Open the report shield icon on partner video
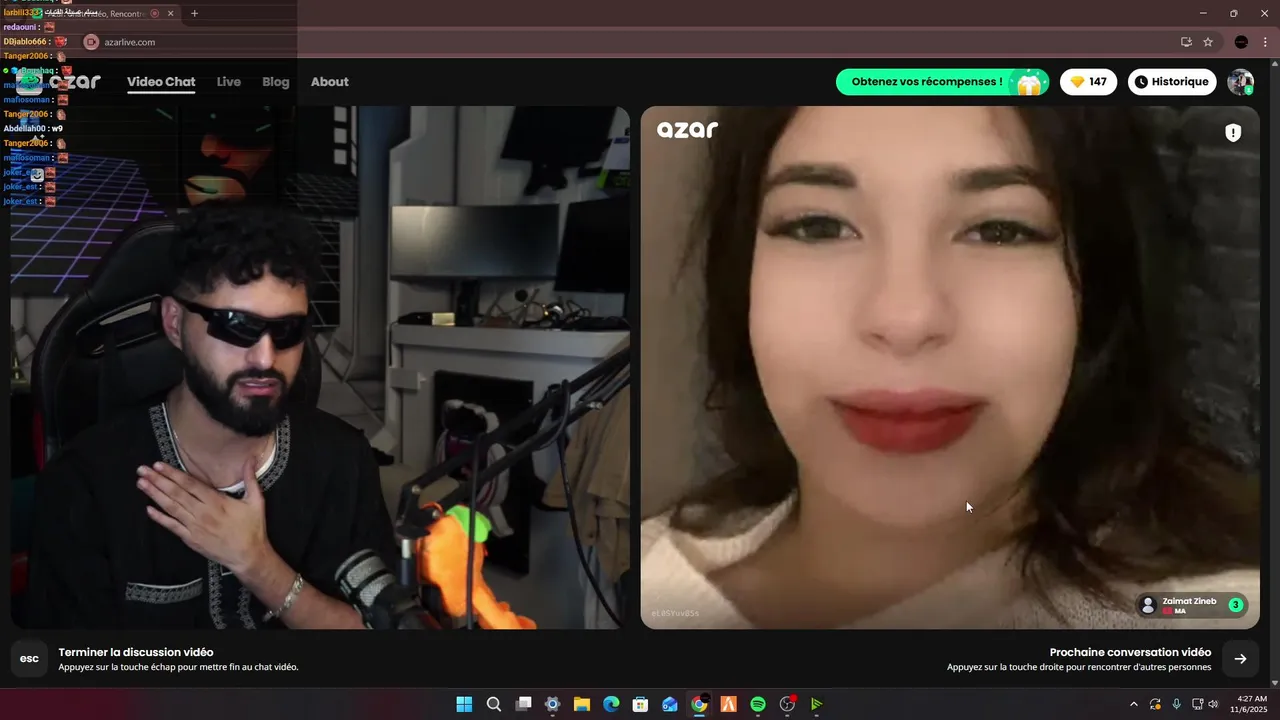 click(x=1233, y=133)
